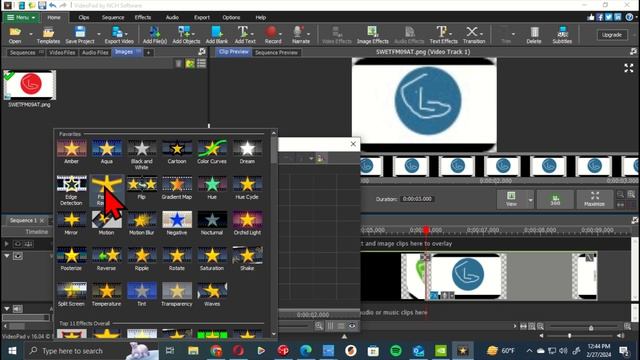Expand video track collapse triangle
The image size is (640, 360).
point(7,256)
